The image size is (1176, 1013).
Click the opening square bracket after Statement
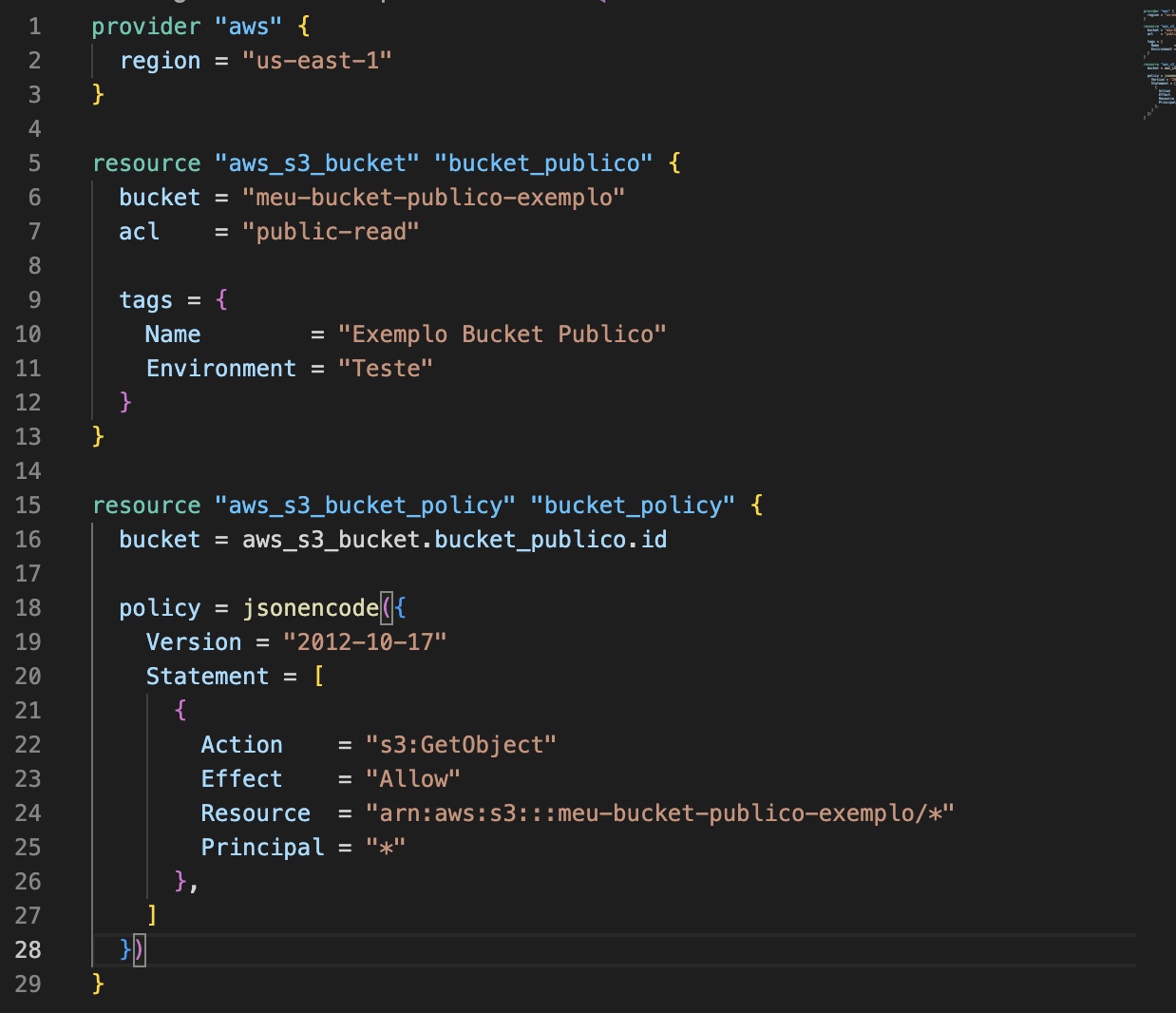click(318, 678)
